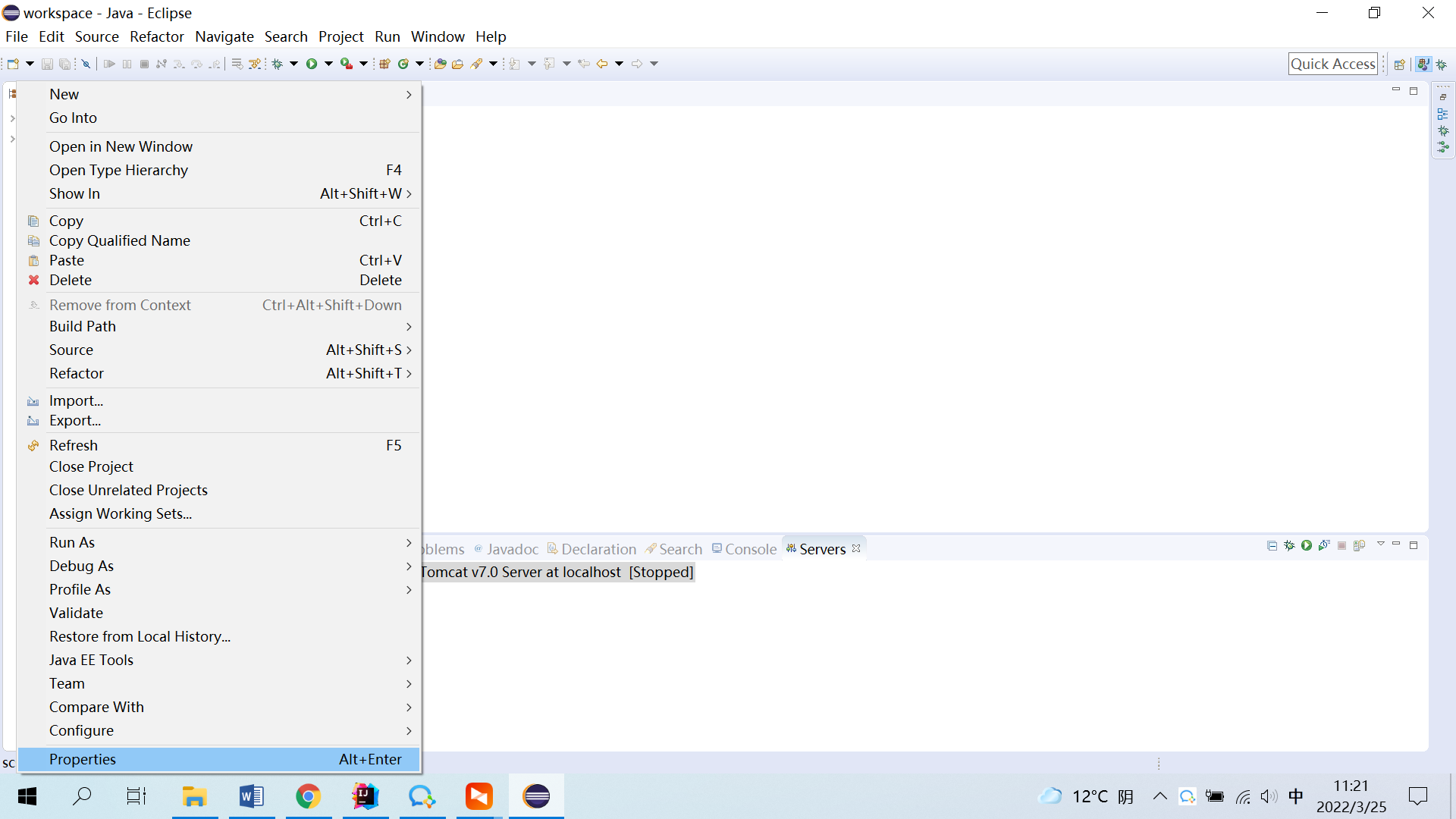The height and width of the screenshot is (819, 1456).
Task: Click the New Java Package toolbar icon
Action: click(x=384, y=64)
